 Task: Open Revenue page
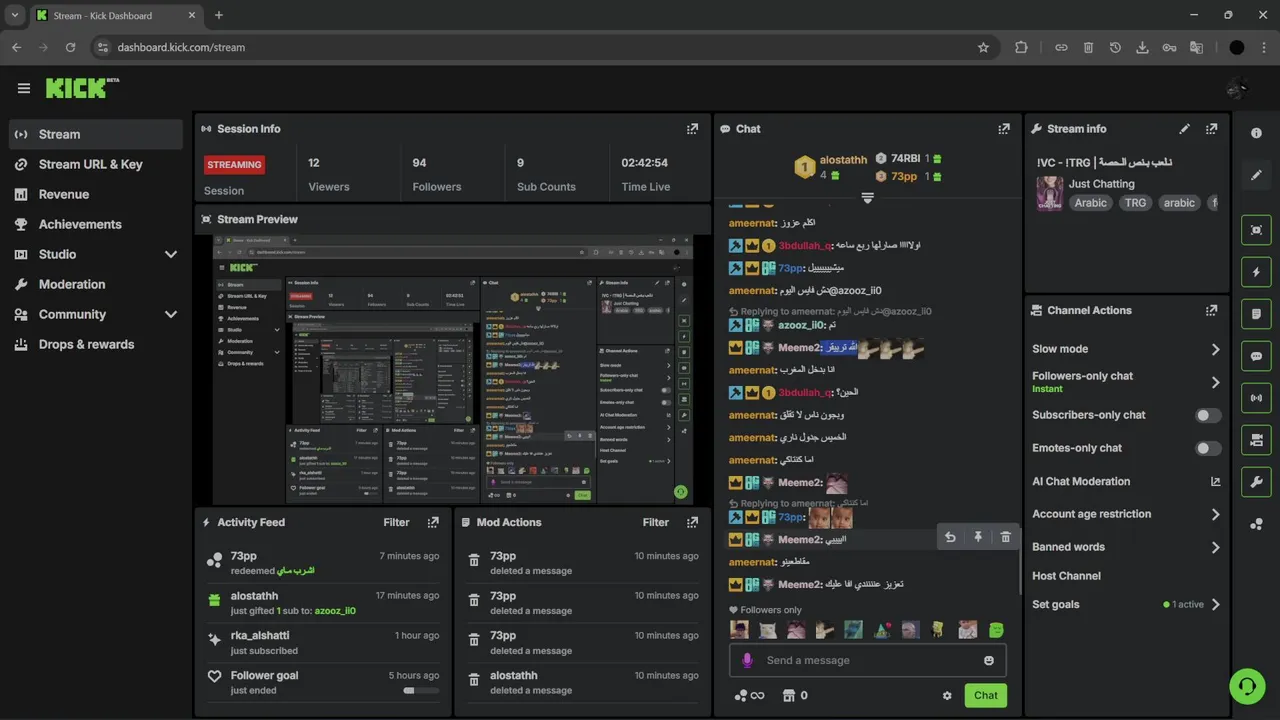coord(96,194)
